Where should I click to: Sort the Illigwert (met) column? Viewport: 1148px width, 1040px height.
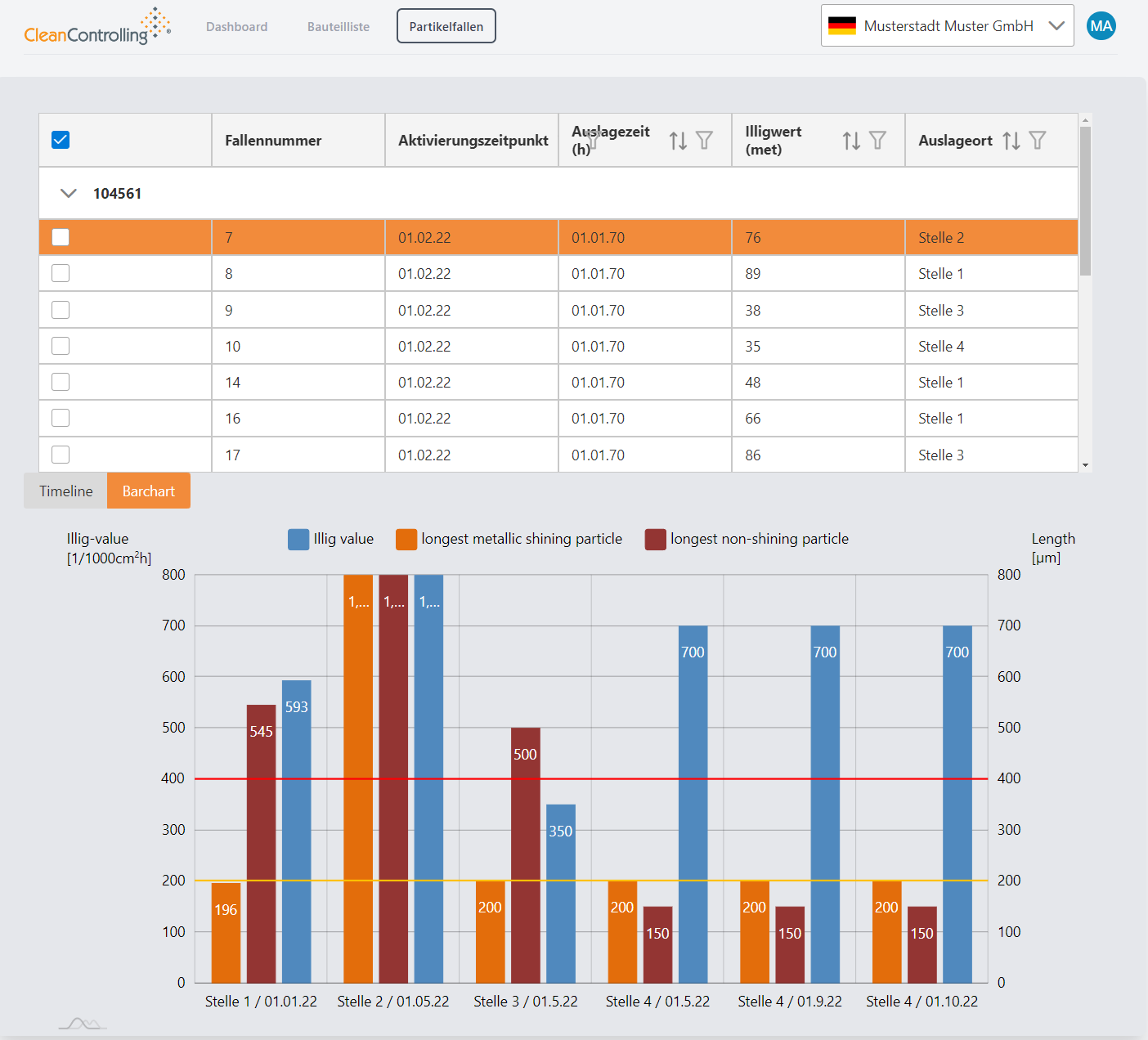click(x=851, y=141)
